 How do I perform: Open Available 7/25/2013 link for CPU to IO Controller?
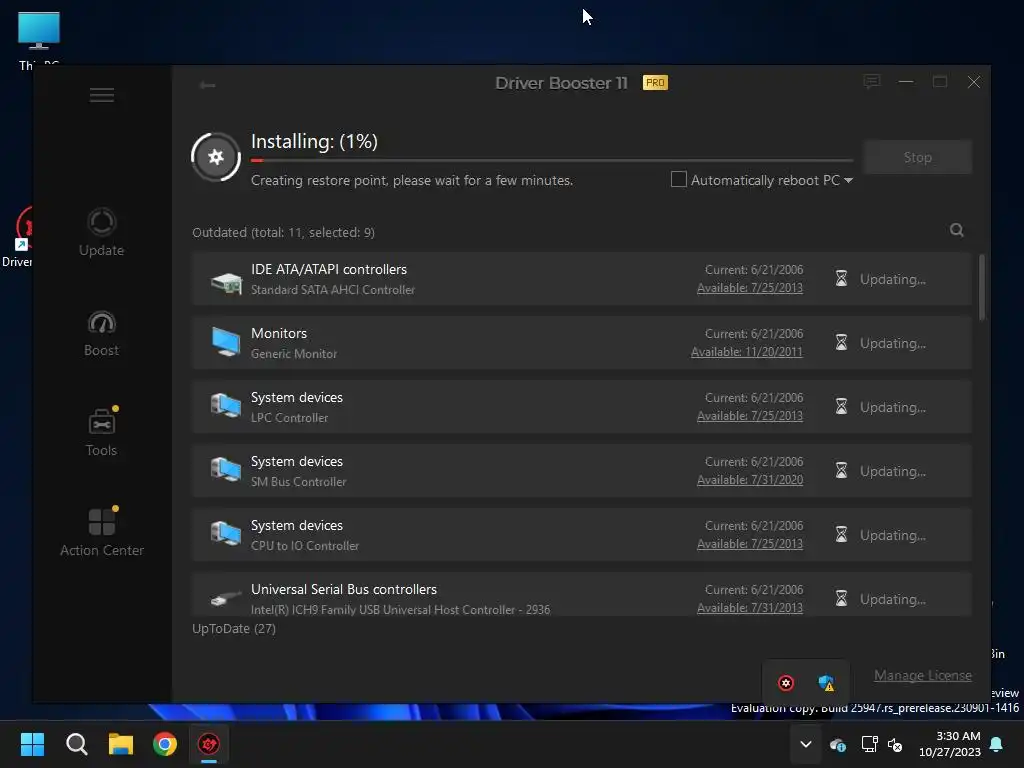coord(750,544)
